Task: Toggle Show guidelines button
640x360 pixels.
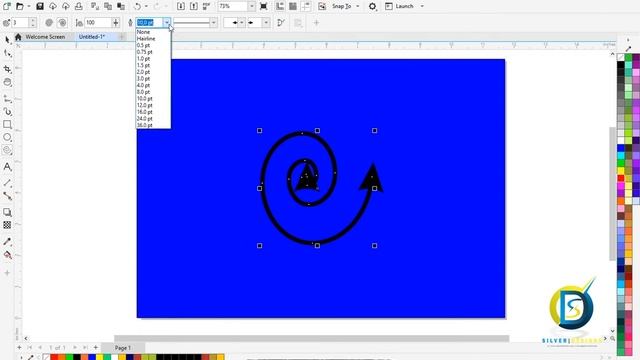Action: click(x=306, y=6)
